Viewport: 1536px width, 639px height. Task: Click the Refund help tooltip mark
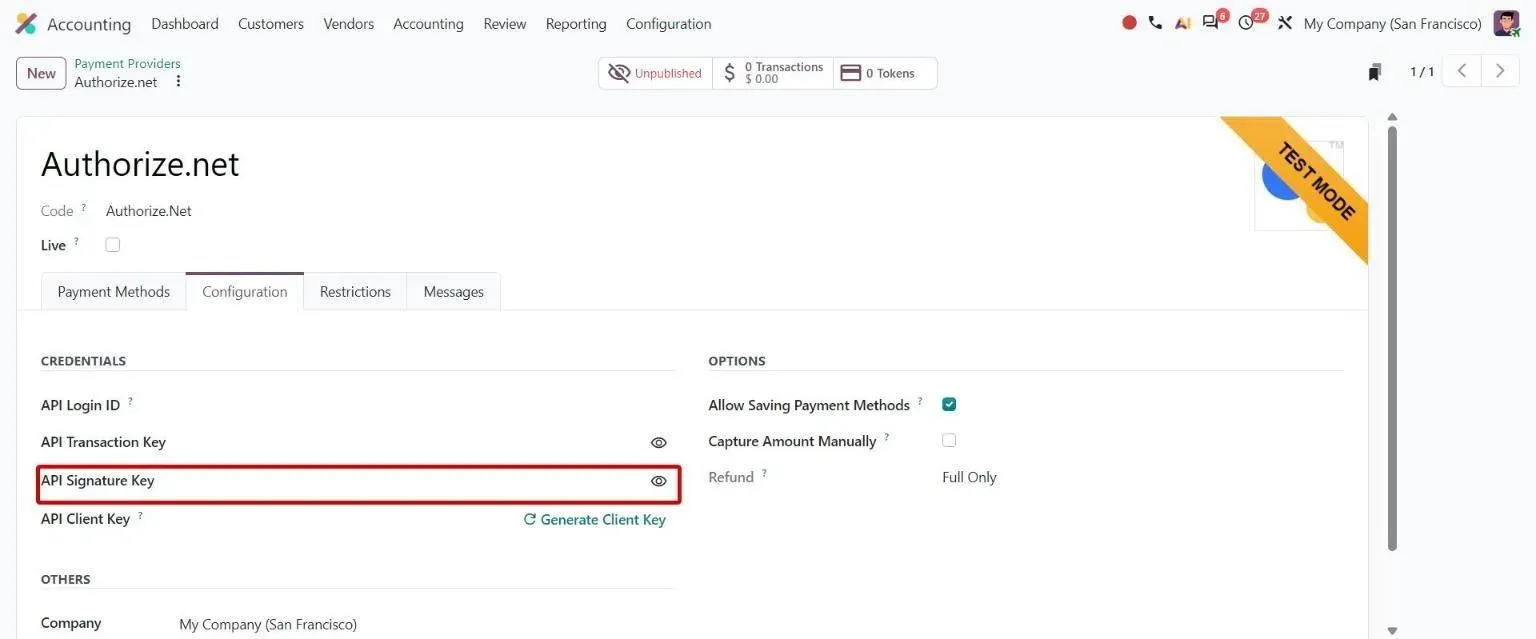tap(764, 473)
